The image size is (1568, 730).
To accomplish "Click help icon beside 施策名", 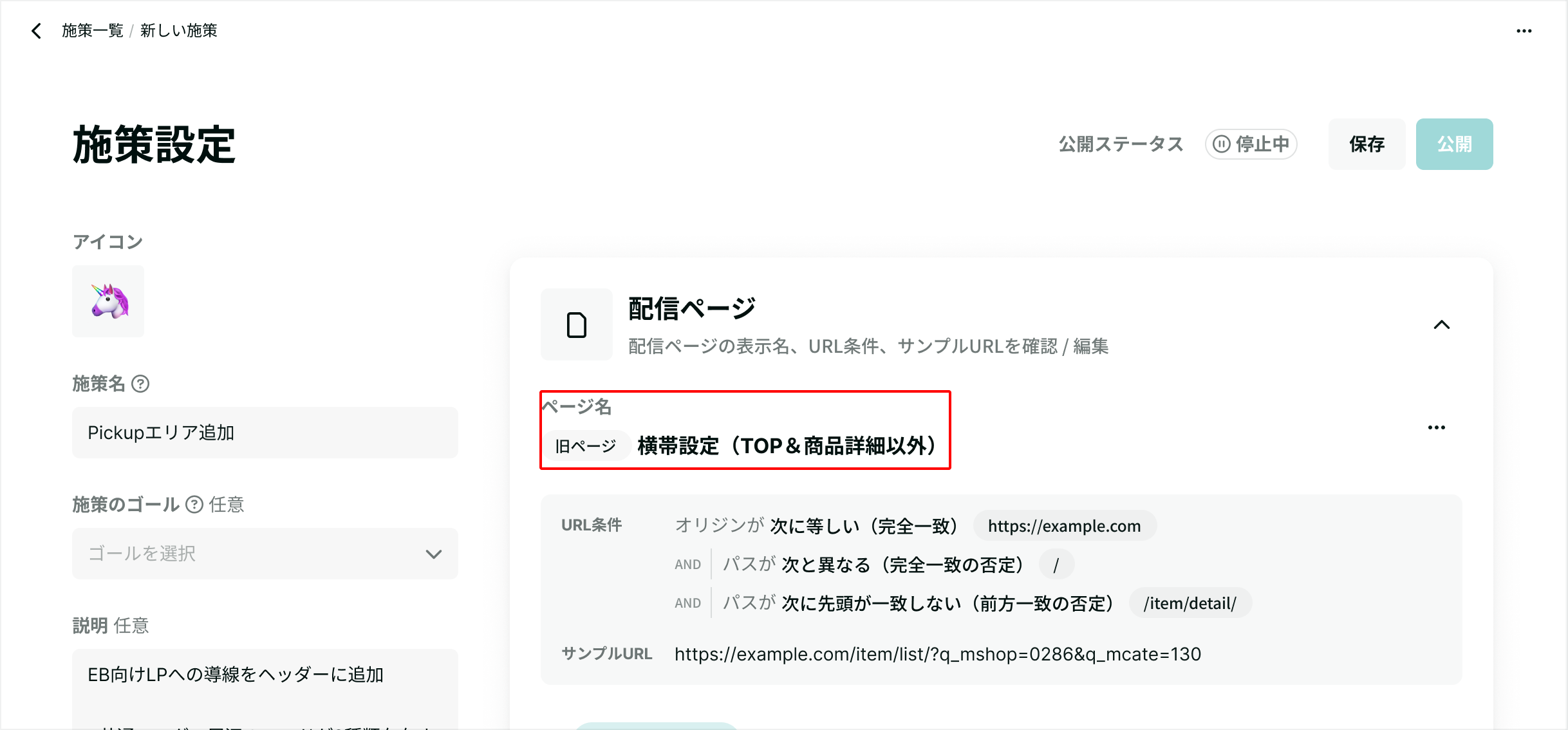I will click(140, 384).
